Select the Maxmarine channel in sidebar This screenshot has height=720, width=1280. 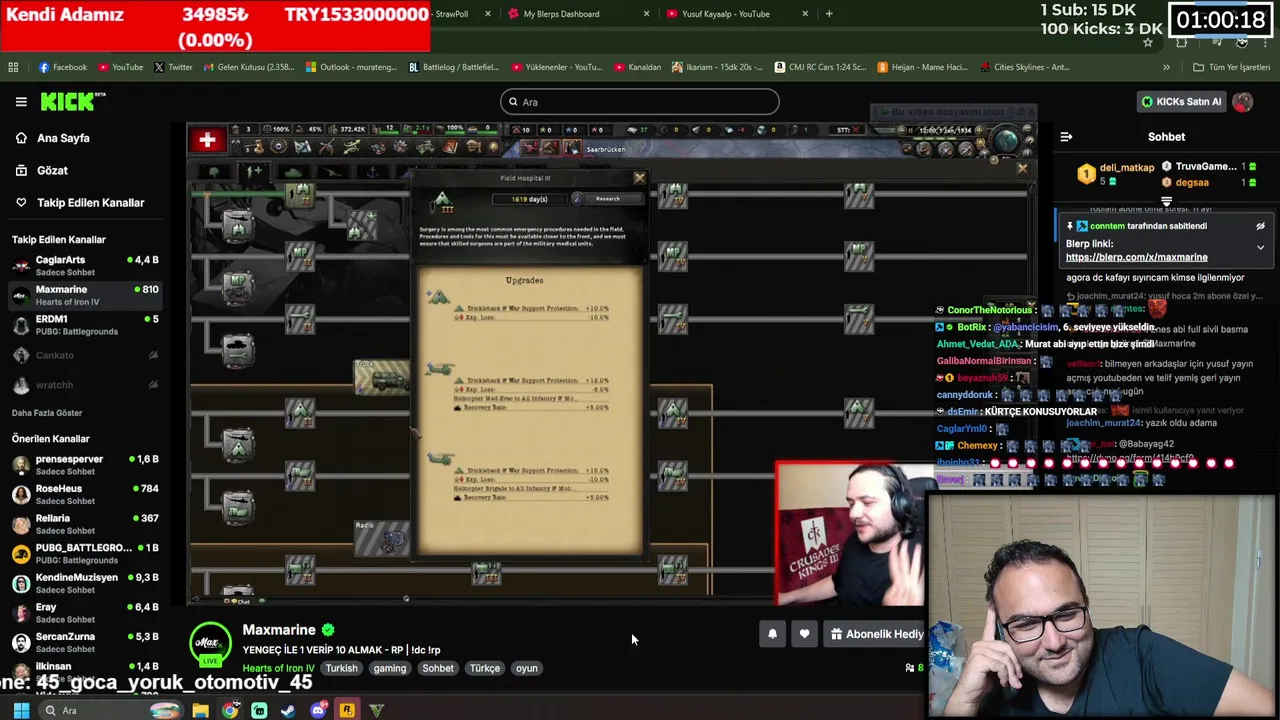(85, 295)
